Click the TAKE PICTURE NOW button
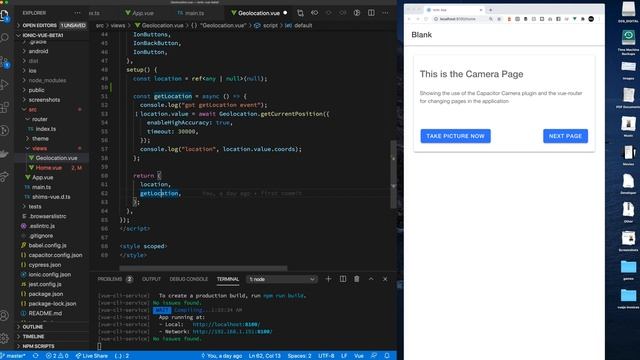This screenshot has height=360, width=640. click(x=456, y=136)
